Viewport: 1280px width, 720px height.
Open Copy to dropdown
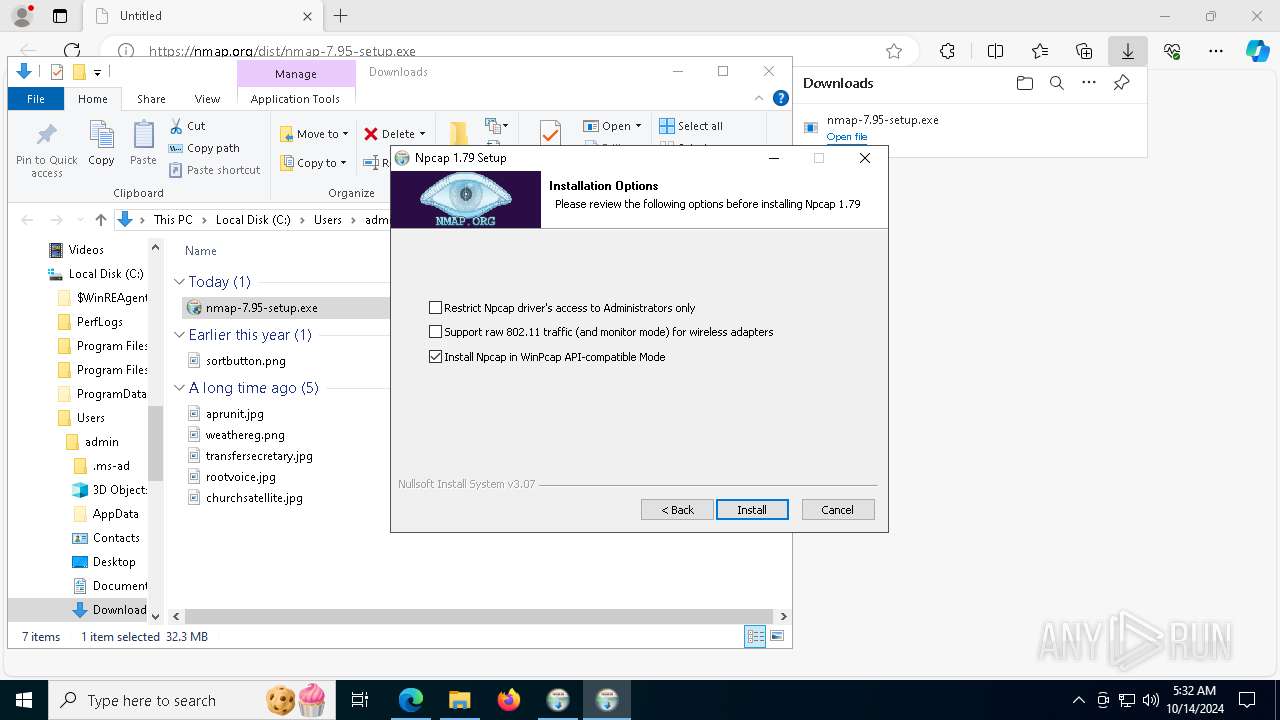[x=313, y=163]
